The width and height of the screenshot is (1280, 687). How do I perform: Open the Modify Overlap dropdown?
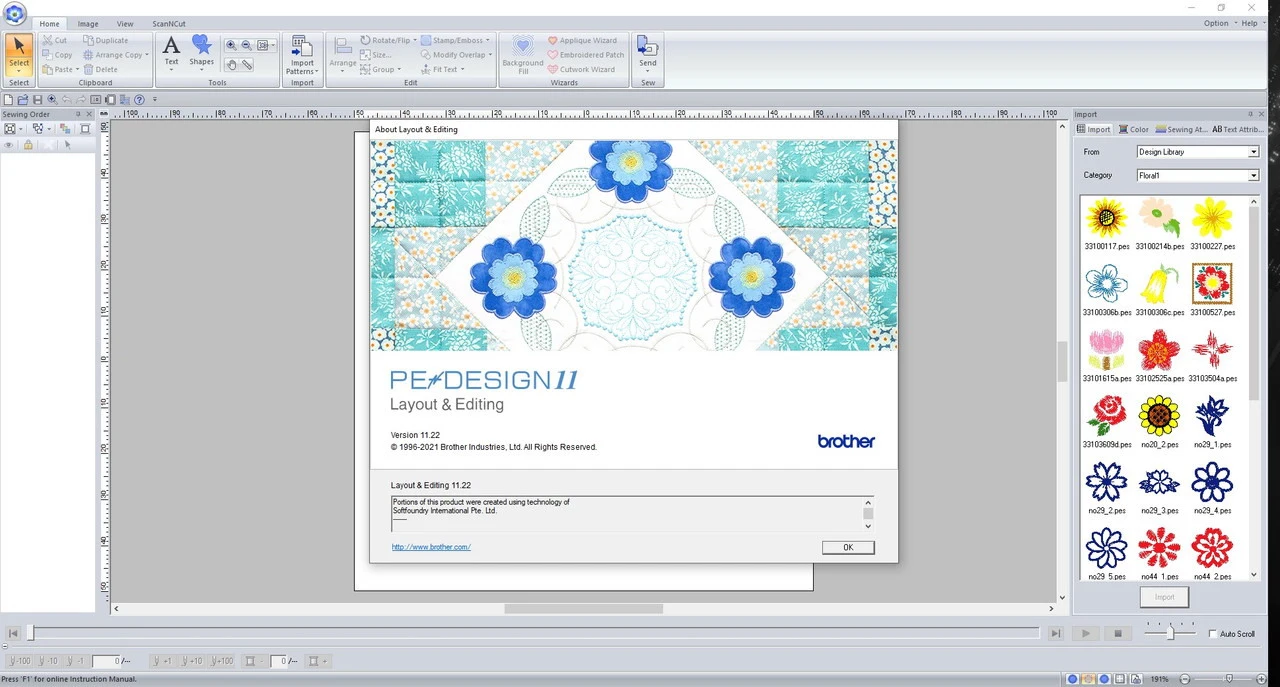pos(490,55)
